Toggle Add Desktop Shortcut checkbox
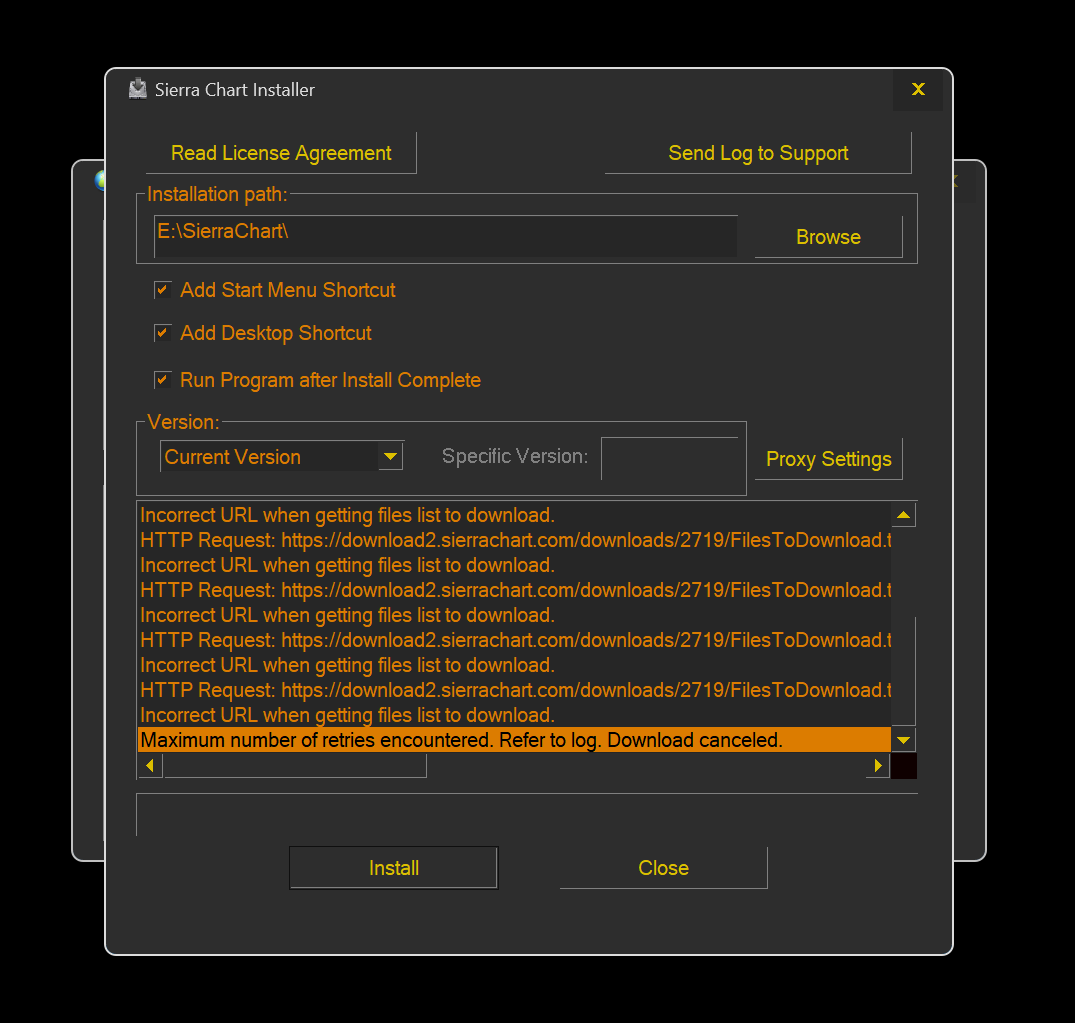 pyautogui.click(x=162, y=333)
